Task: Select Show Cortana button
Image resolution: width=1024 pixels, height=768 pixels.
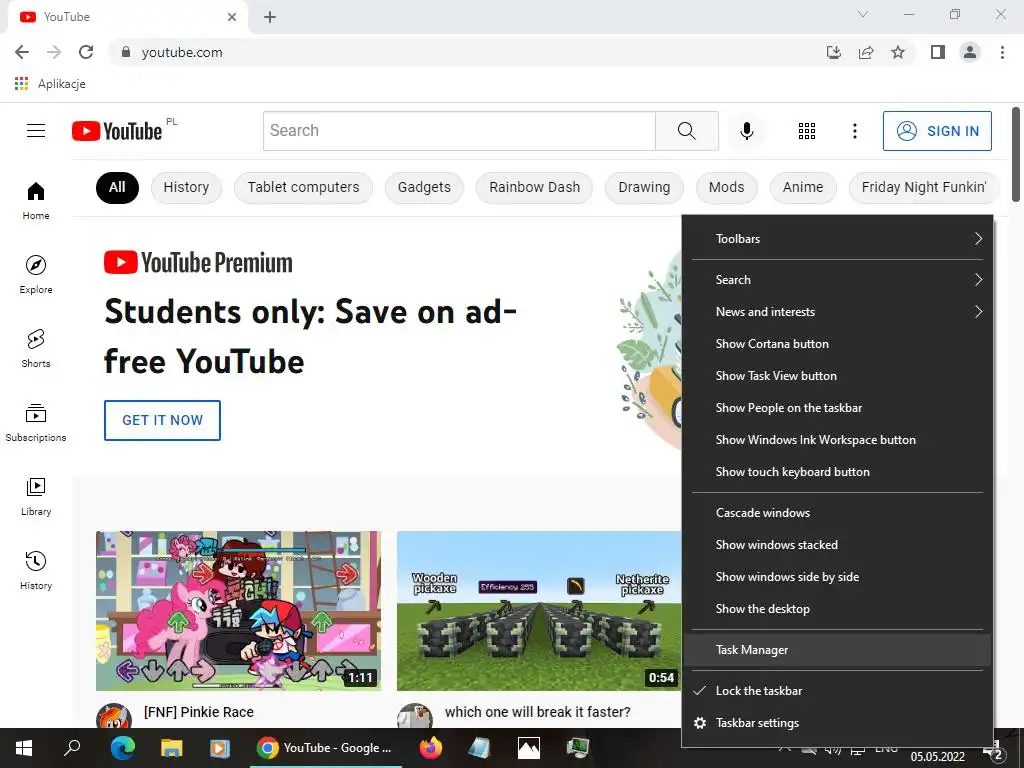Action: [x=837, y=344]
